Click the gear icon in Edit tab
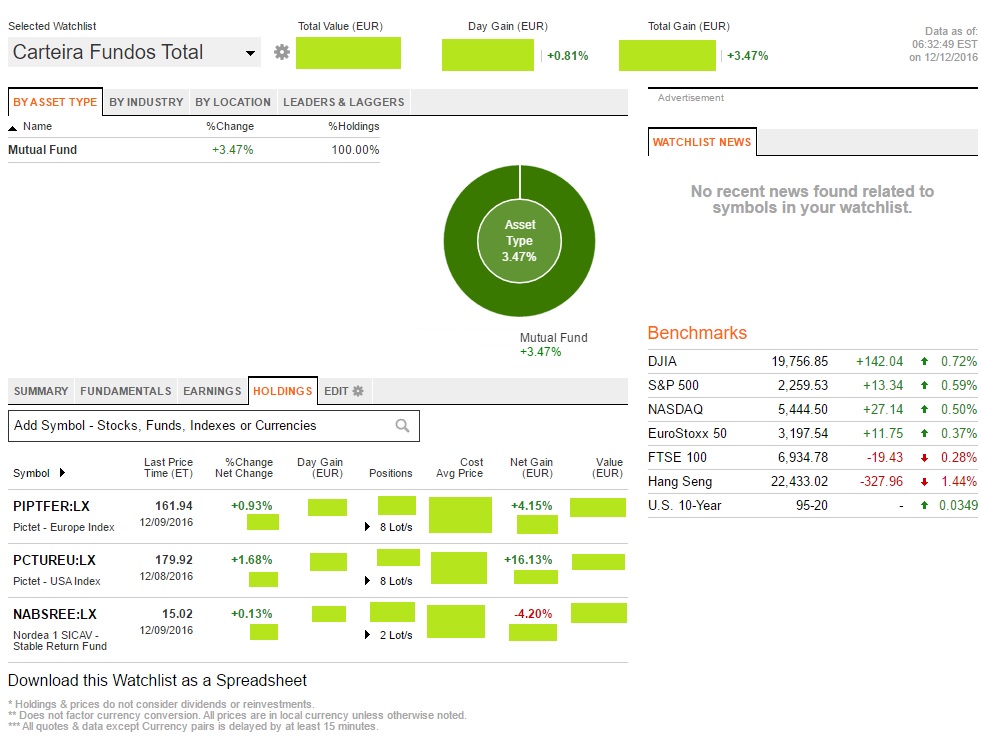Image resolution: width=981 pixels, height=747 pixels. [x=358, y=391]
